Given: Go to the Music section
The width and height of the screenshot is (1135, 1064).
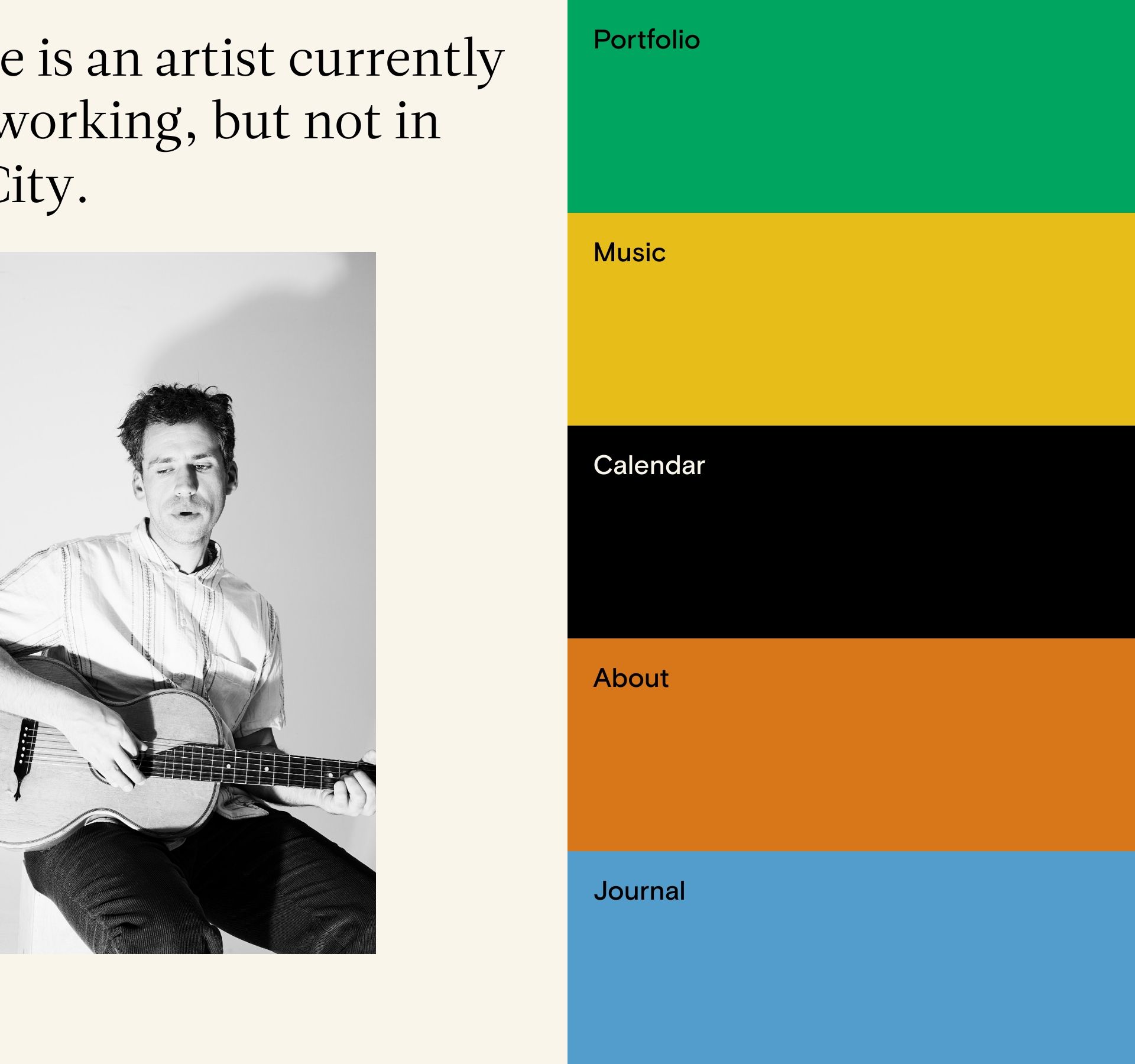Looking at the screenshot, I should 630,253.
